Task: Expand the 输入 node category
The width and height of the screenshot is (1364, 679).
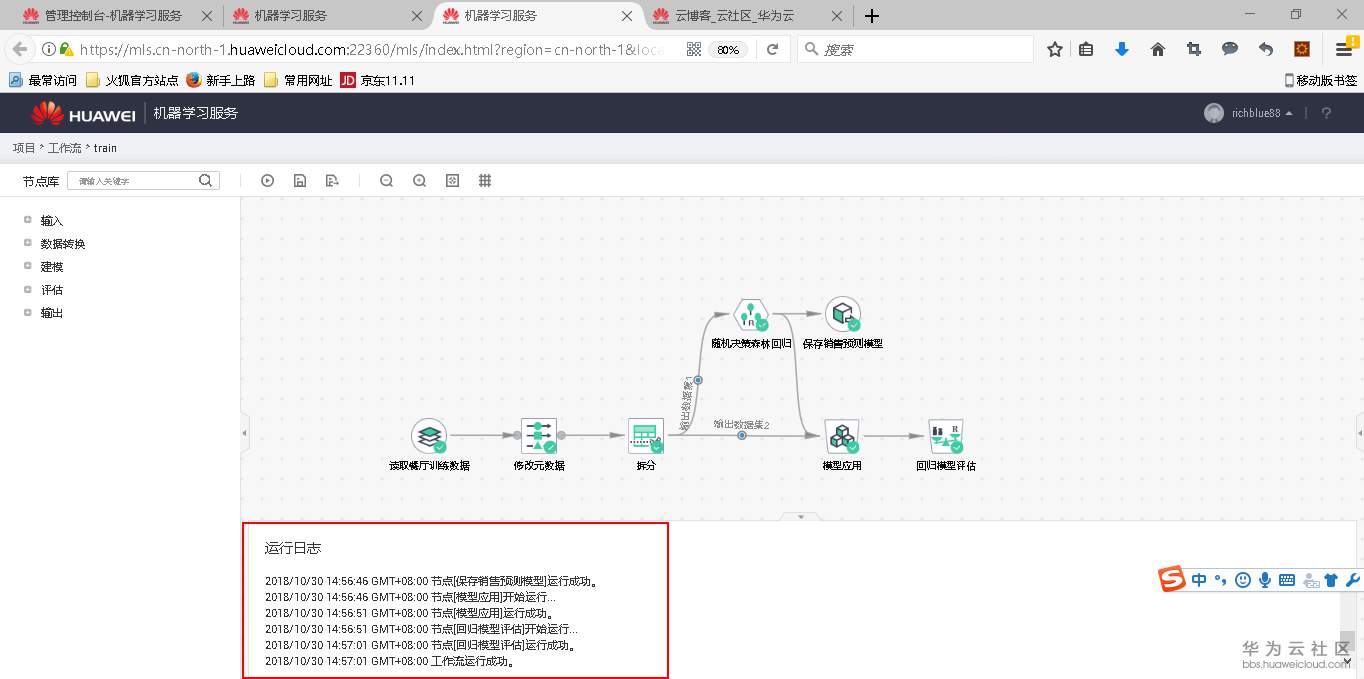Action: coord(28,220)
